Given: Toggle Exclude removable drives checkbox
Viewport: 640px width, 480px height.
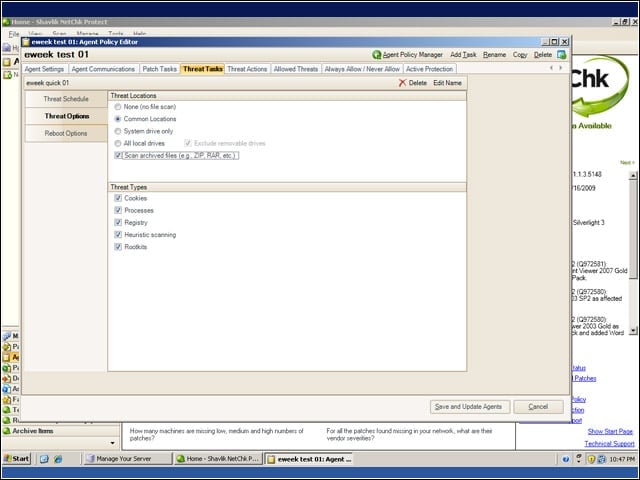Looking at the screenshot, I should pos(188,143).
